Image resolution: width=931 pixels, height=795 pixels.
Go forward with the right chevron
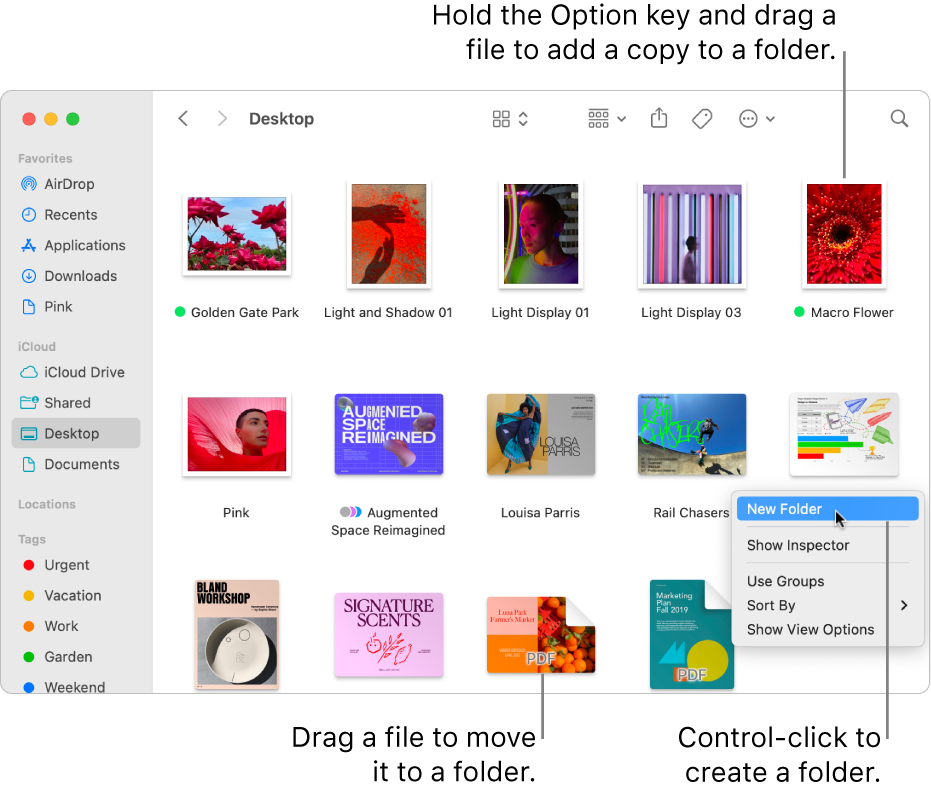point(222,119)
